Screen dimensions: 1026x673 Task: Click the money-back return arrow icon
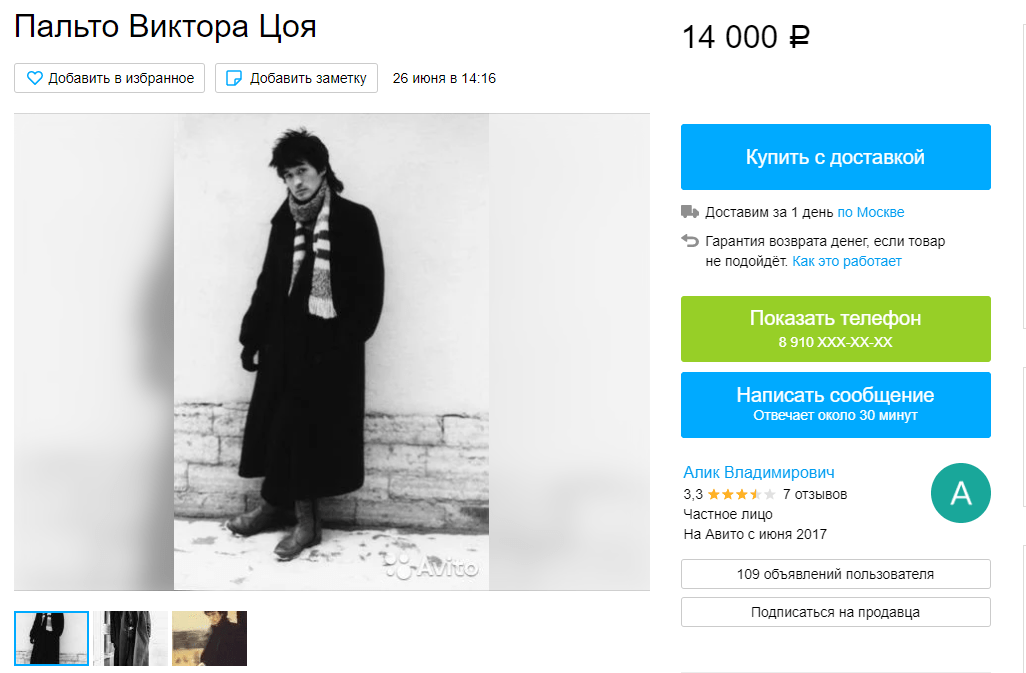(690, 240)
